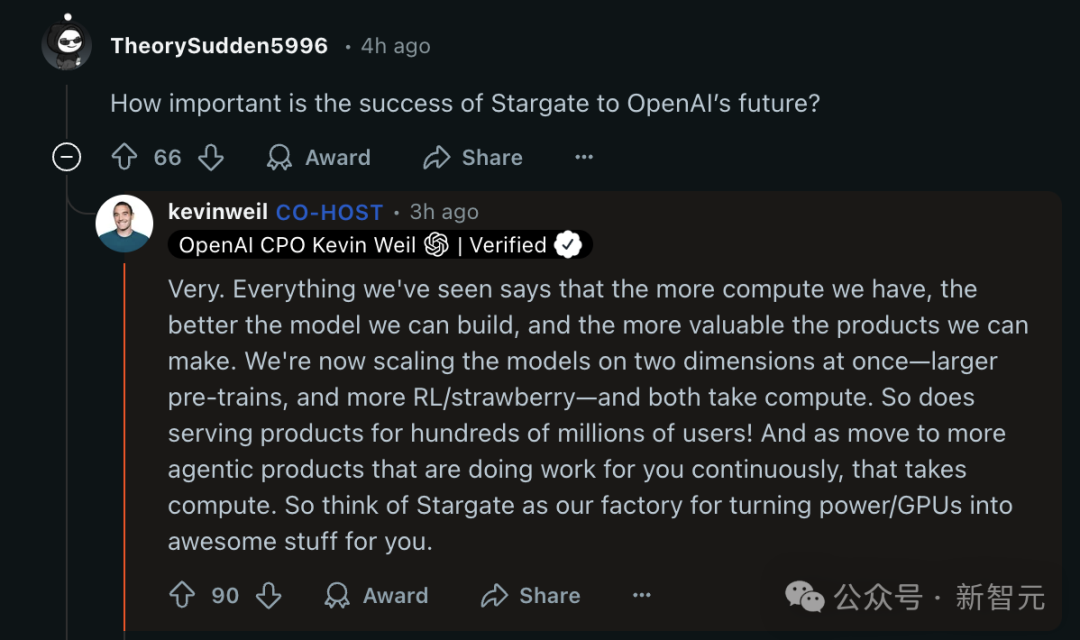Click TheorySudden5996's avatar image
Viewport: 1080px width, 640px height.
click(x=67, y=44)
